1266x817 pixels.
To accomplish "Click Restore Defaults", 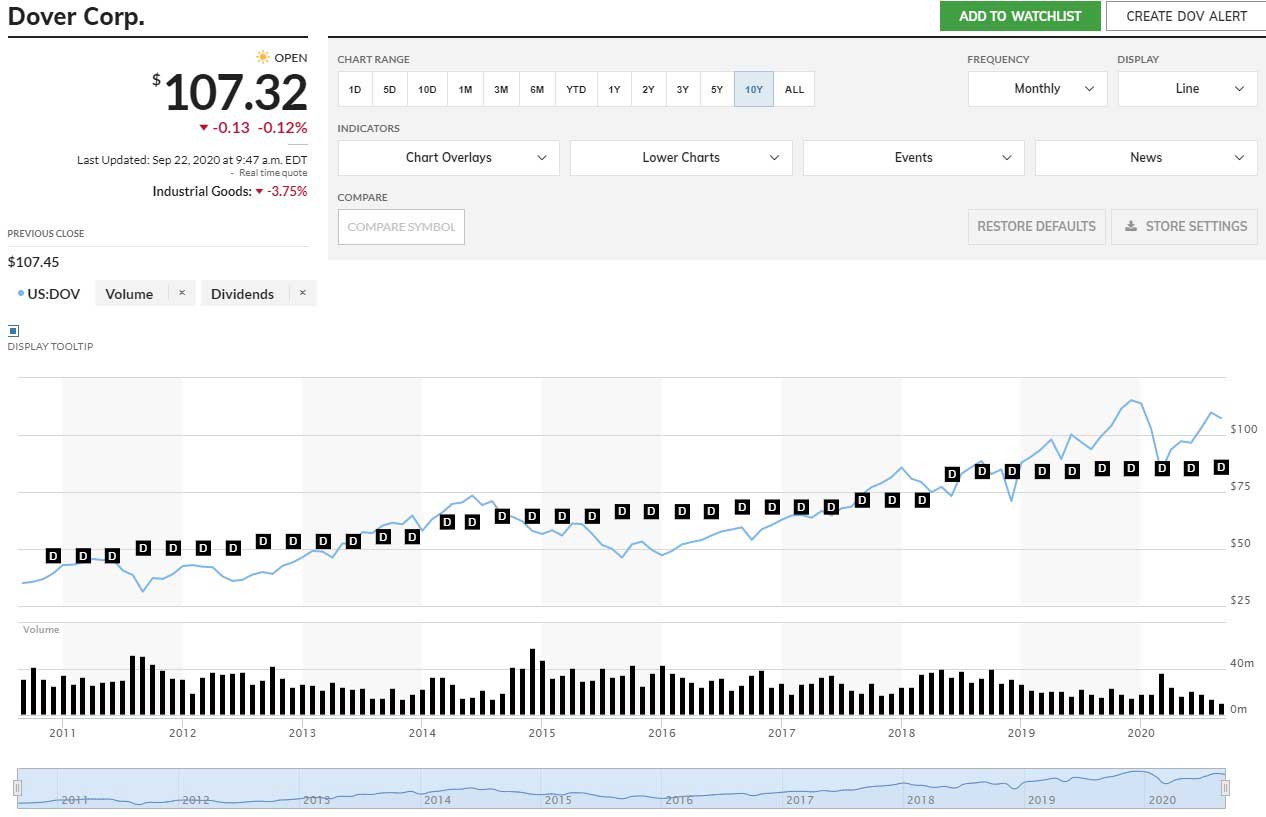I will pyautogui.click(x=1036, y=226).
